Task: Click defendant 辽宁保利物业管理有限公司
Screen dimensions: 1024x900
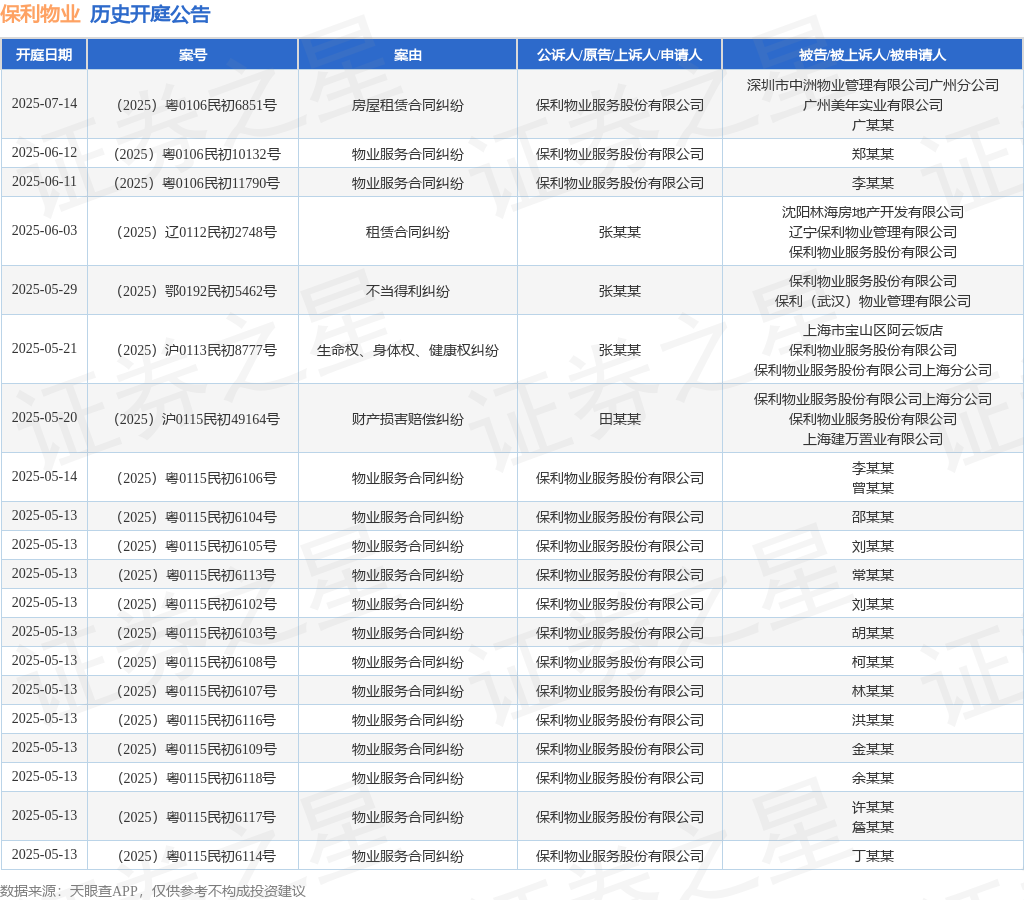Action: tap(872, 232)
